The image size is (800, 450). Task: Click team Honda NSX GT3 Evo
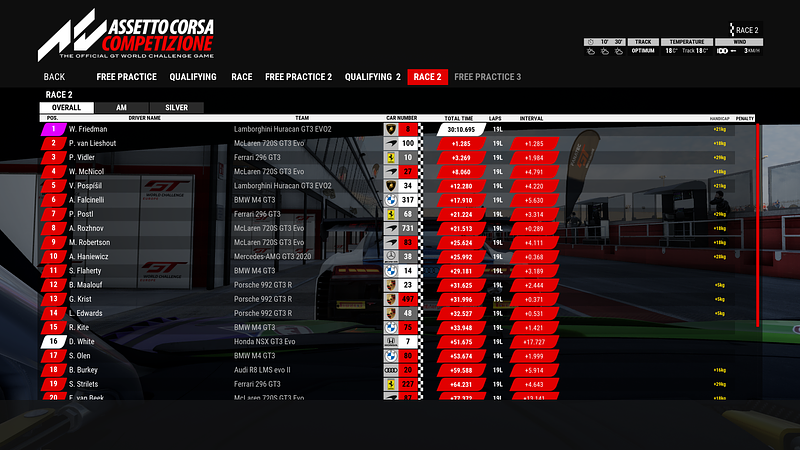[264, 342]
